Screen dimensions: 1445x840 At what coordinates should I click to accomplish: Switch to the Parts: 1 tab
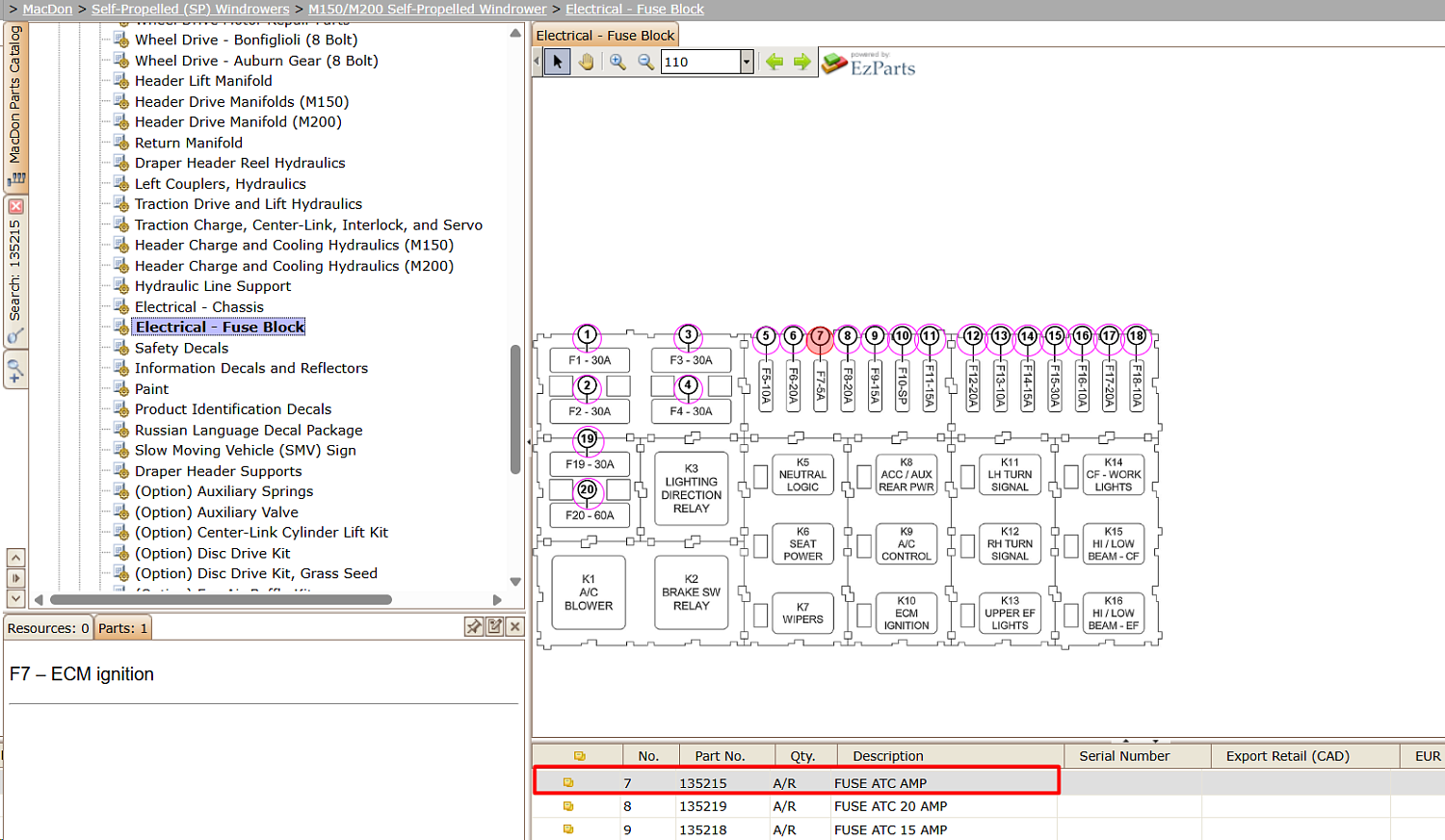point(122,628)
